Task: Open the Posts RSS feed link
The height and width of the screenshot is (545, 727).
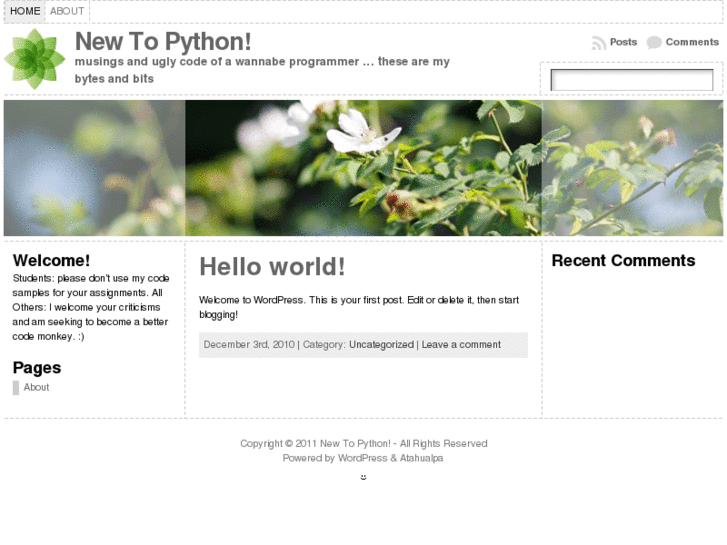Action: coord(623,42)
